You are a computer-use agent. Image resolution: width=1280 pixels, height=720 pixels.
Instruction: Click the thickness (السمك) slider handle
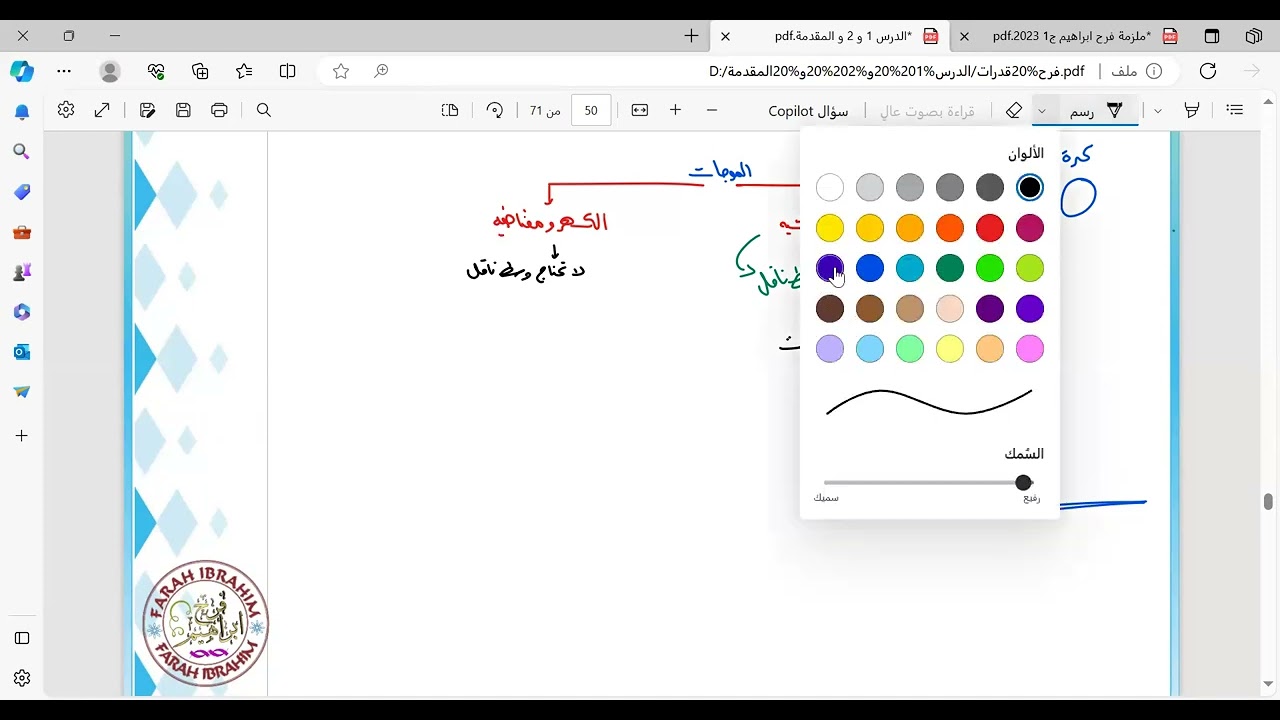[x=1024, y=483]
